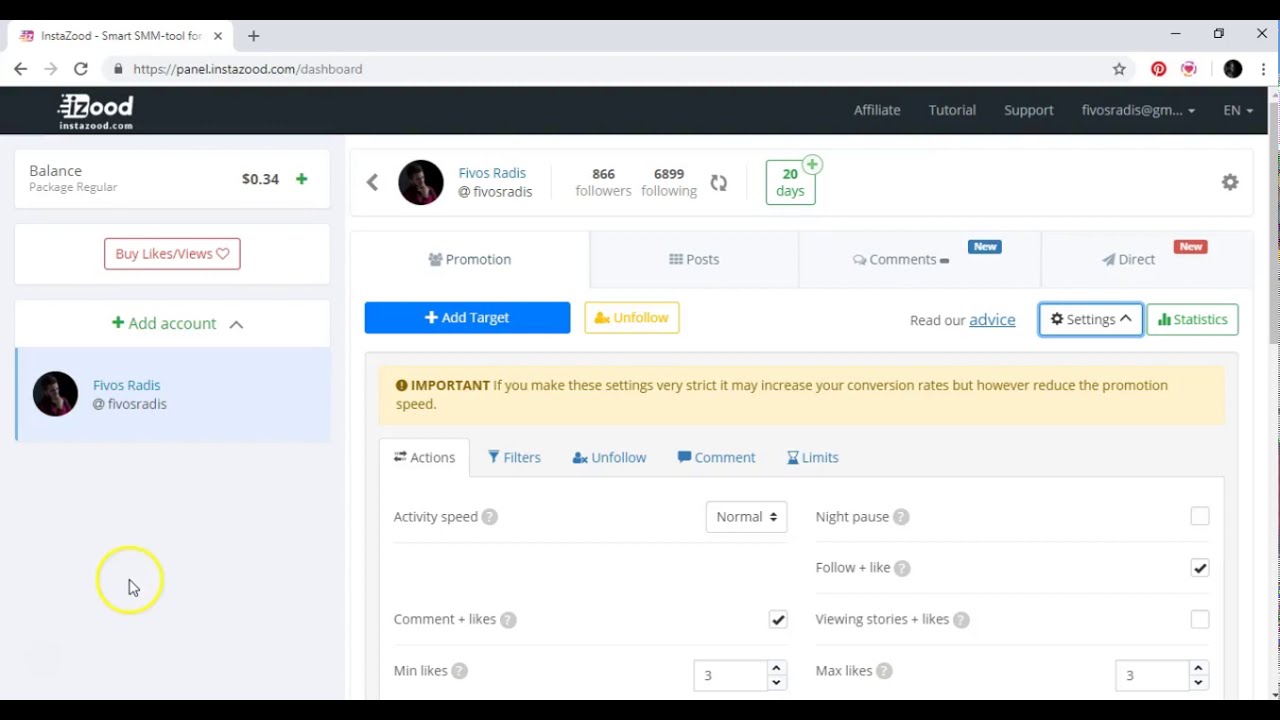Open EN language dropdown
This screenshot has width=1280, height=720.
pos(1238,110)
